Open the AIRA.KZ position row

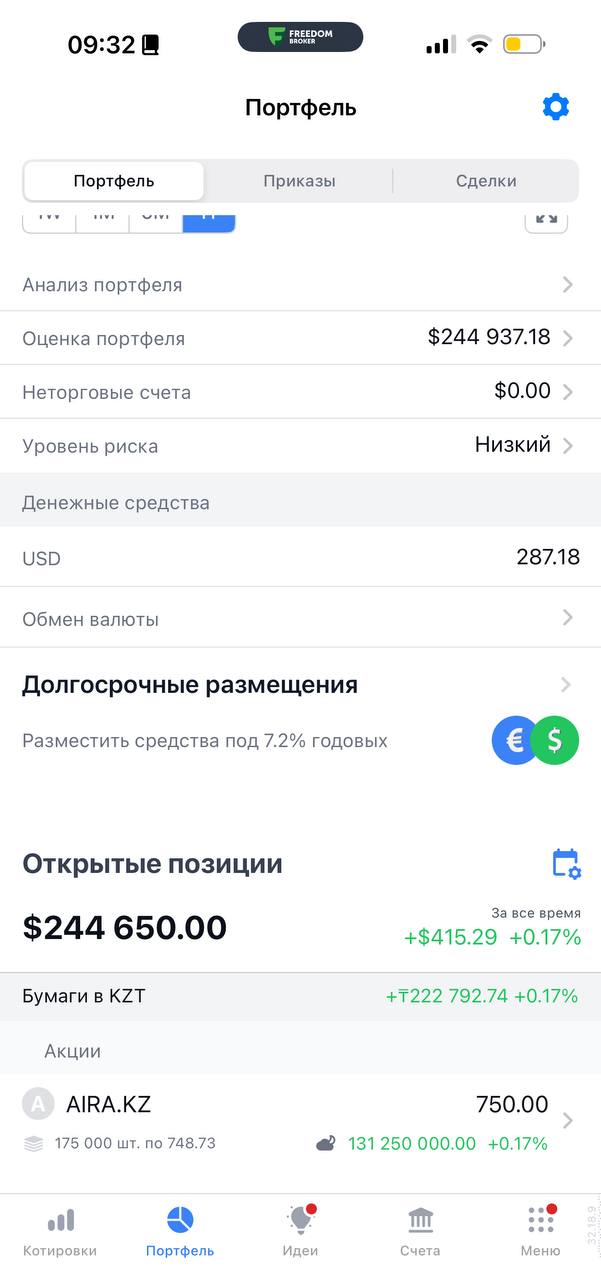[300, 1122]
